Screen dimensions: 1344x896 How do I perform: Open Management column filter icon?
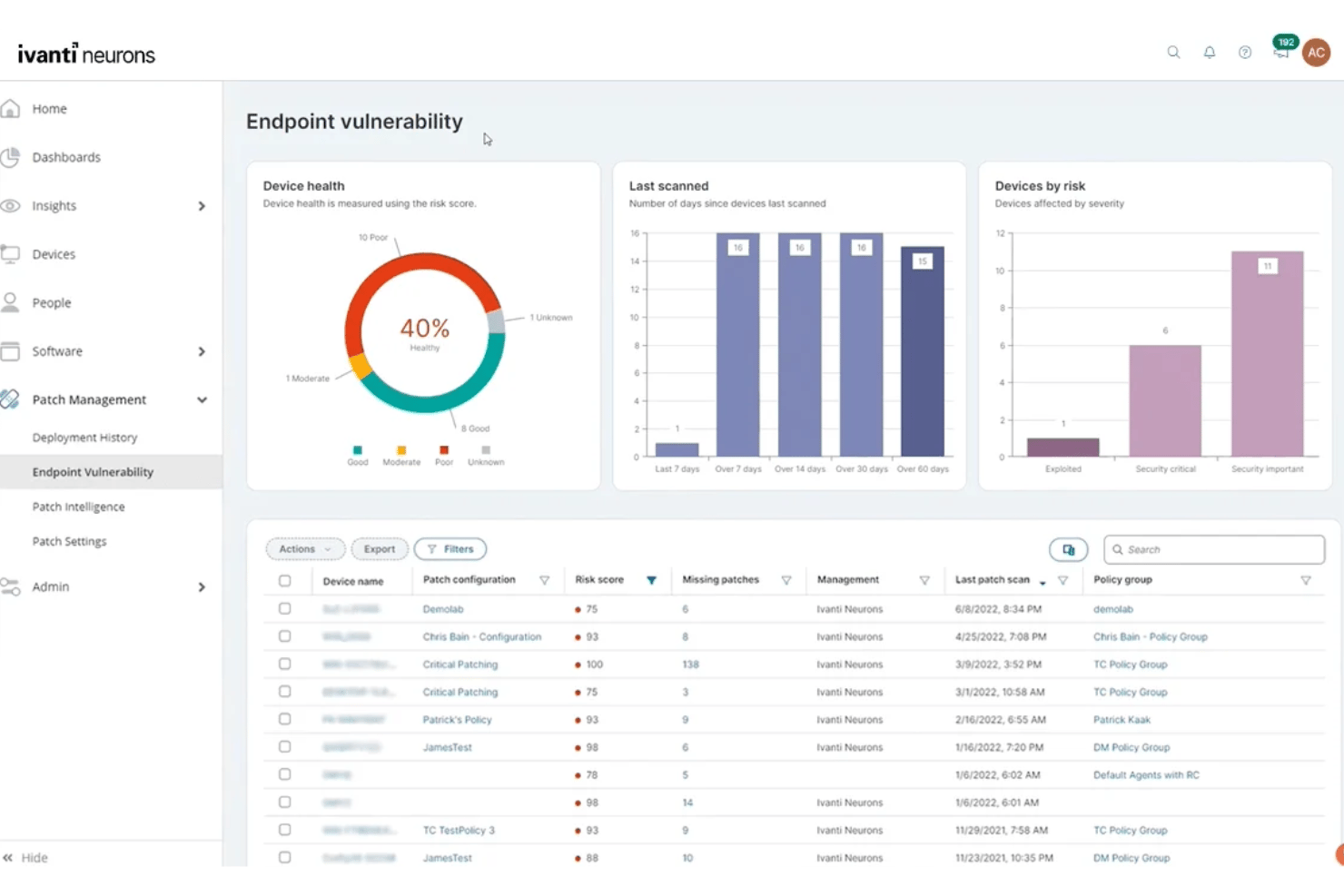[x=924, y=580]
